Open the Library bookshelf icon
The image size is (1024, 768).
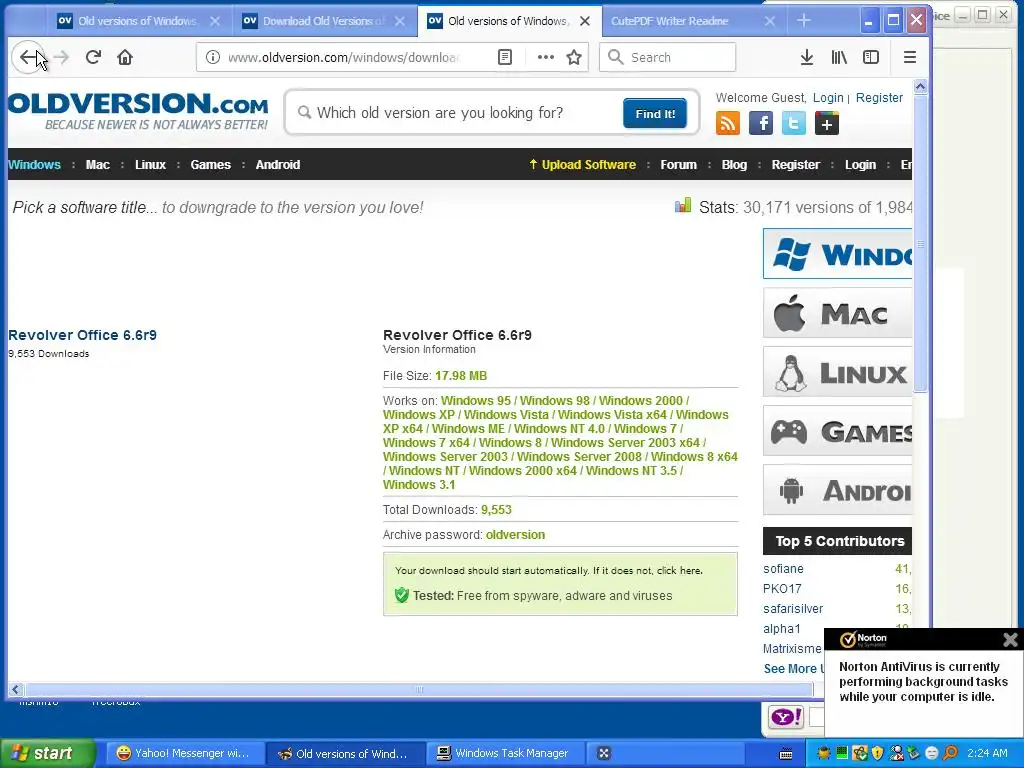tap(839, 57)
